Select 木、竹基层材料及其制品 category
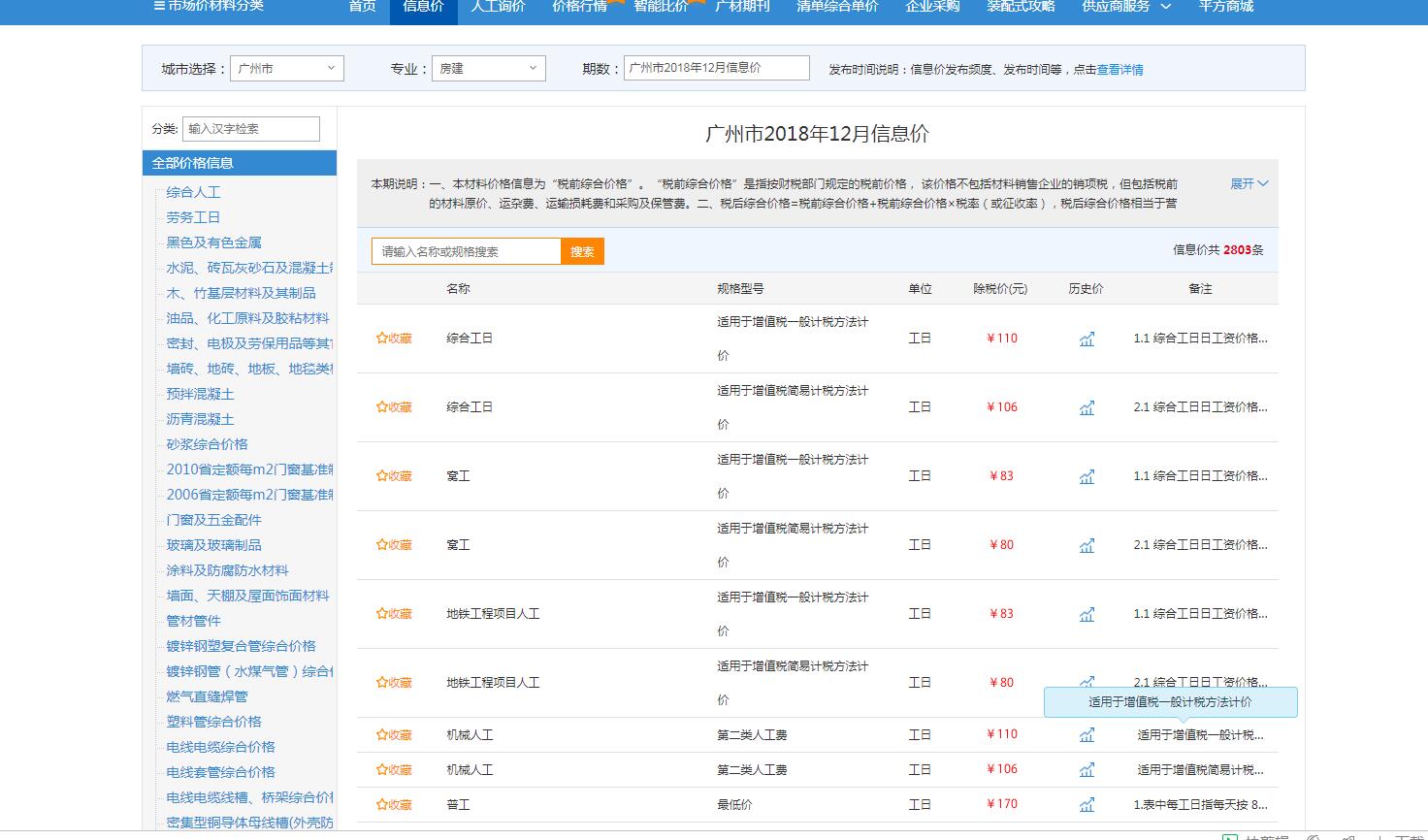1428x840 pixels. point(241,293)
